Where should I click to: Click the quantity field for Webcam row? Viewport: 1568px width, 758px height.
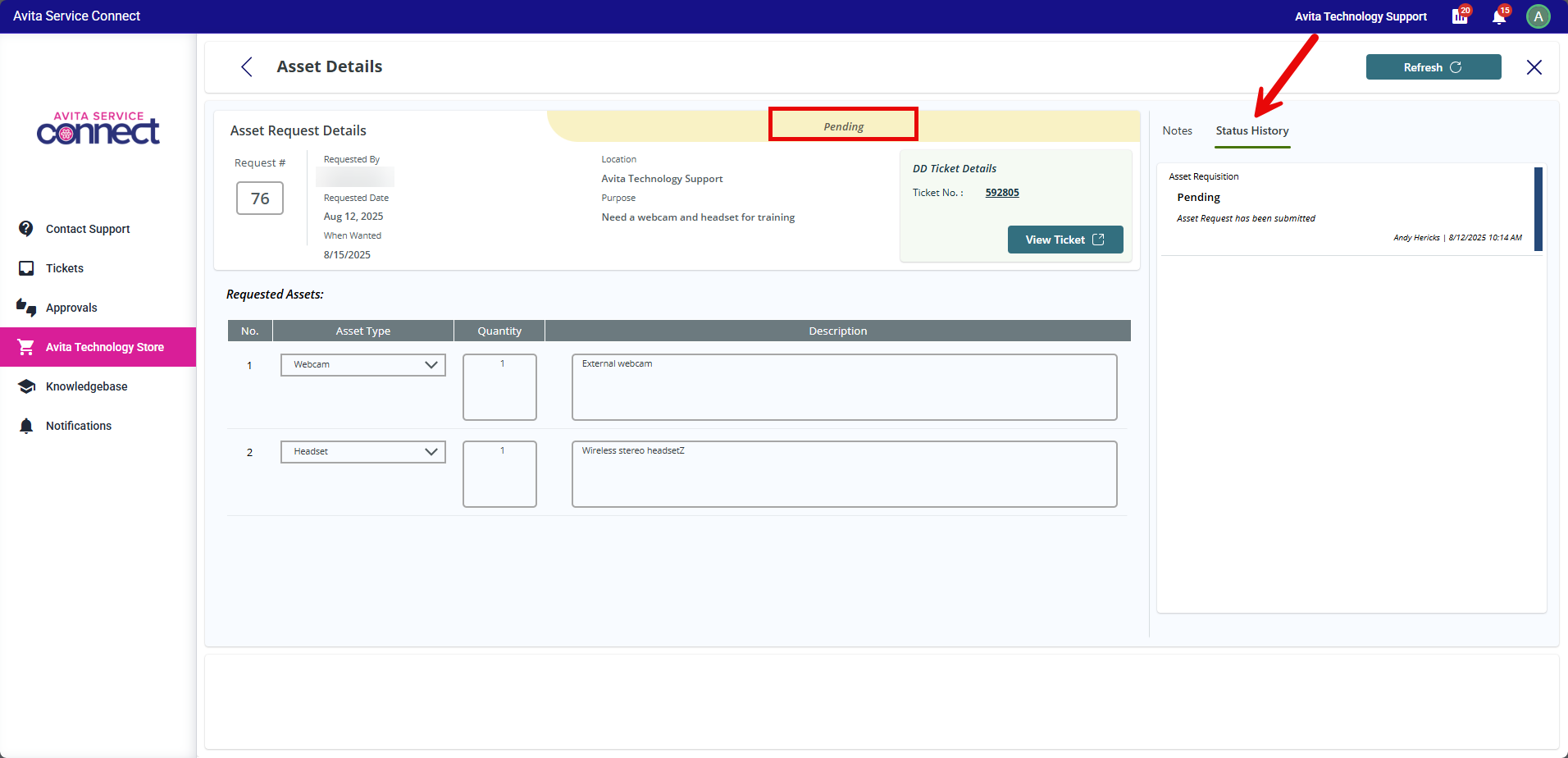pos(499,387)
